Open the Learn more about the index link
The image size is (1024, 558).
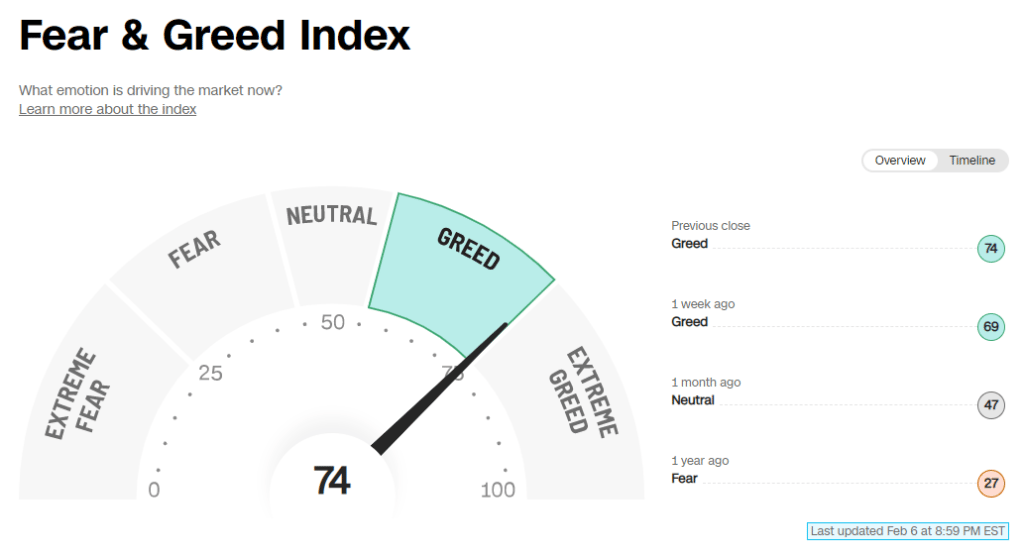[108, 109]
